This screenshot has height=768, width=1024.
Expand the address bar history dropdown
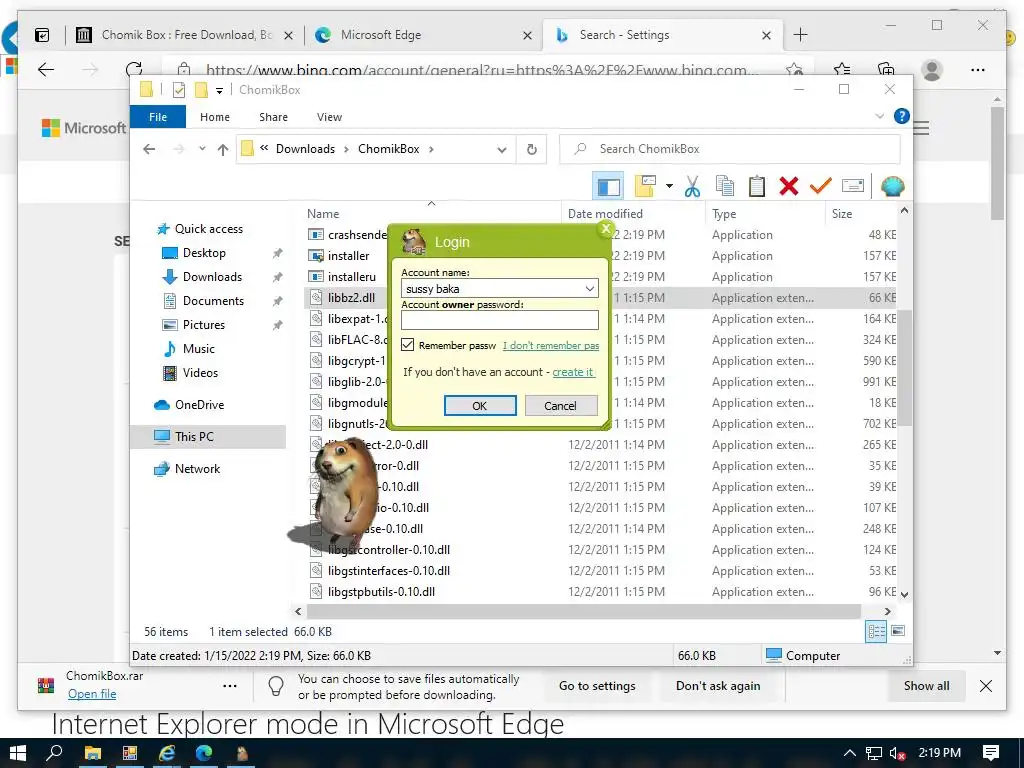coord(502,150)
